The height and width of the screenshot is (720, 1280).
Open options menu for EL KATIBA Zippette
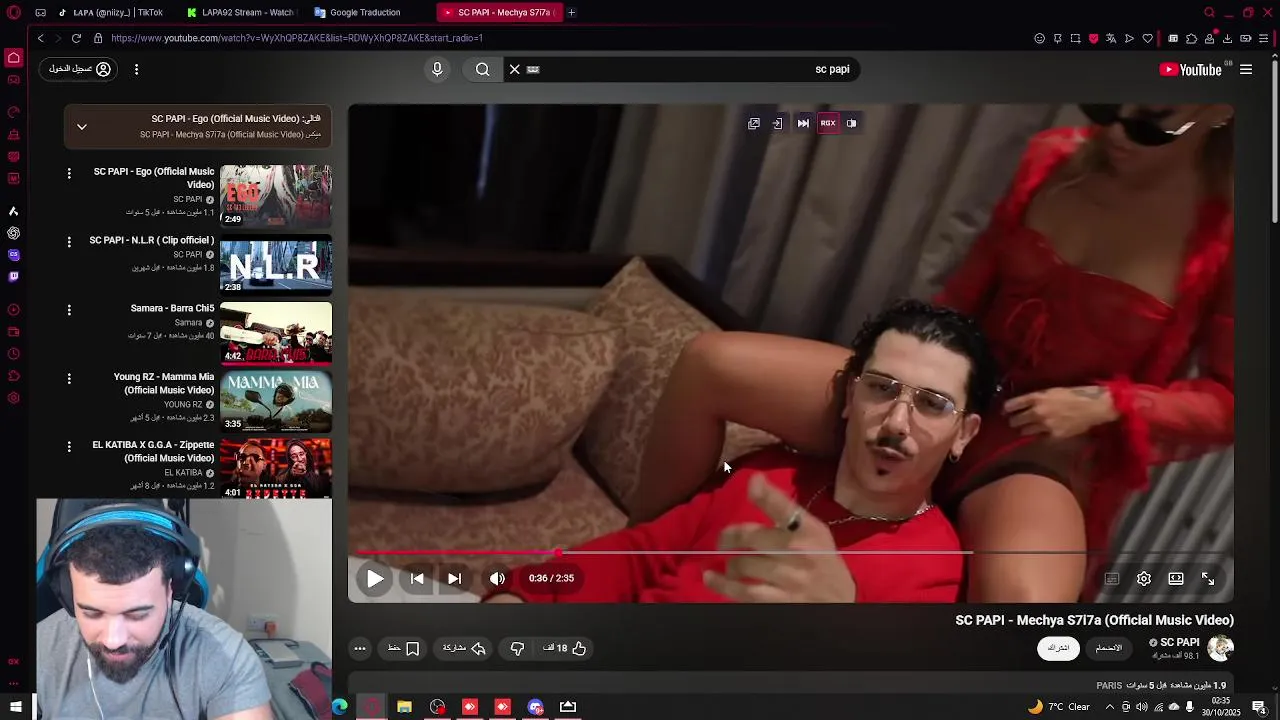69,446
